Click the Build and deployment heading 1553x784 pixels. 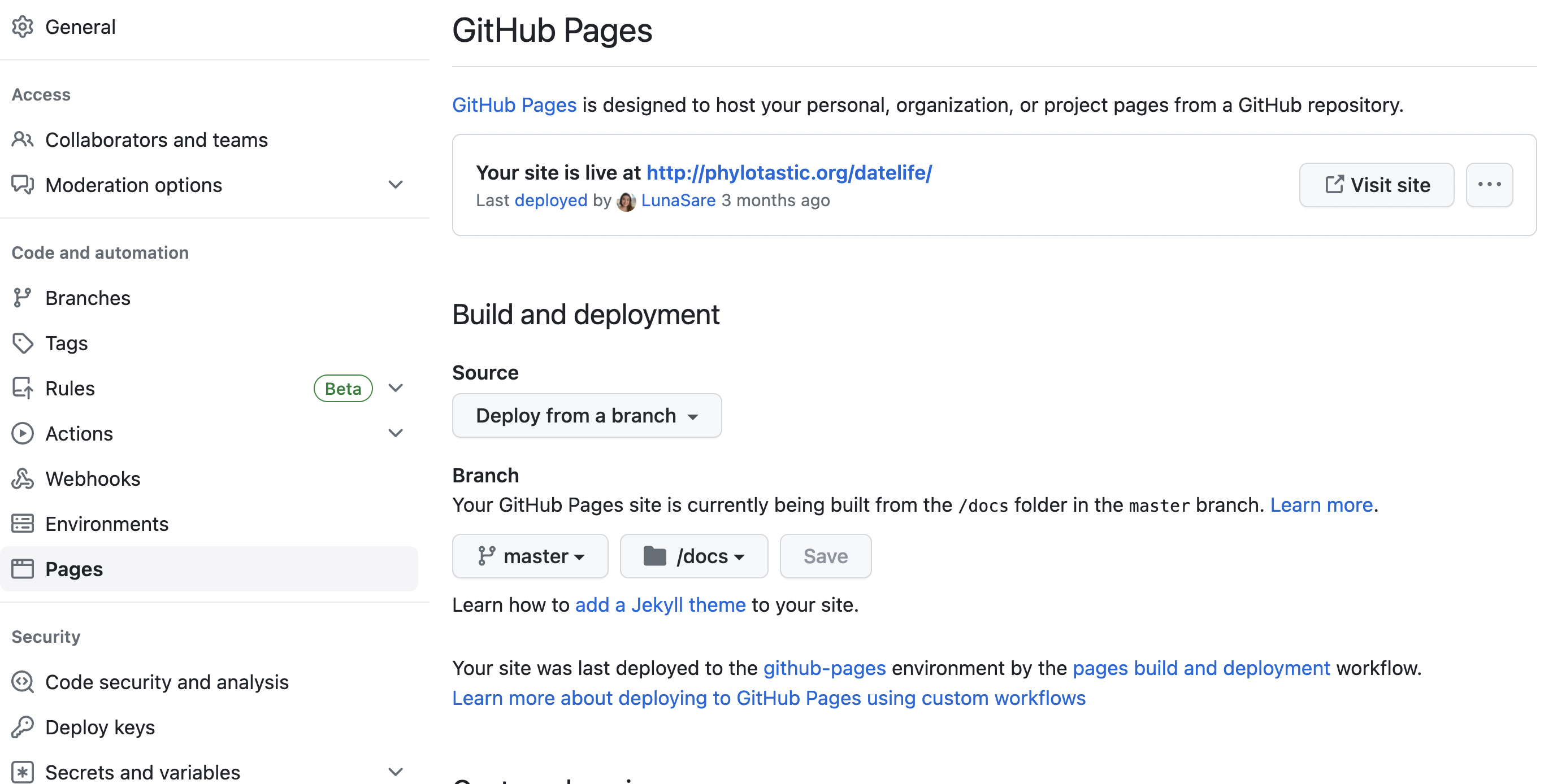(586, 315)
